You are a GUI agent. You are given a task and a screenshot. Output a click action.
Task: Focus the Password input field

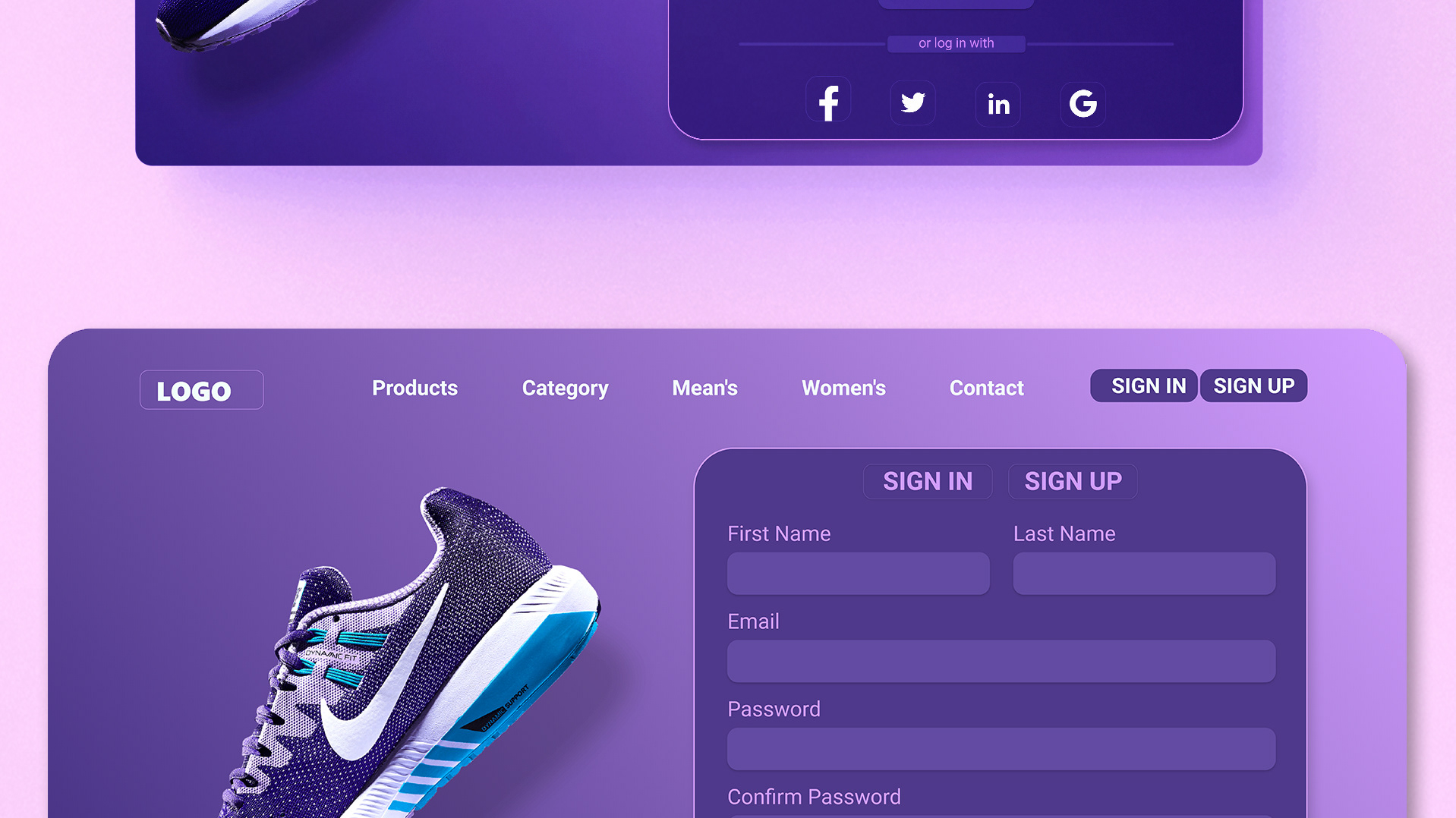(1001, 750)
